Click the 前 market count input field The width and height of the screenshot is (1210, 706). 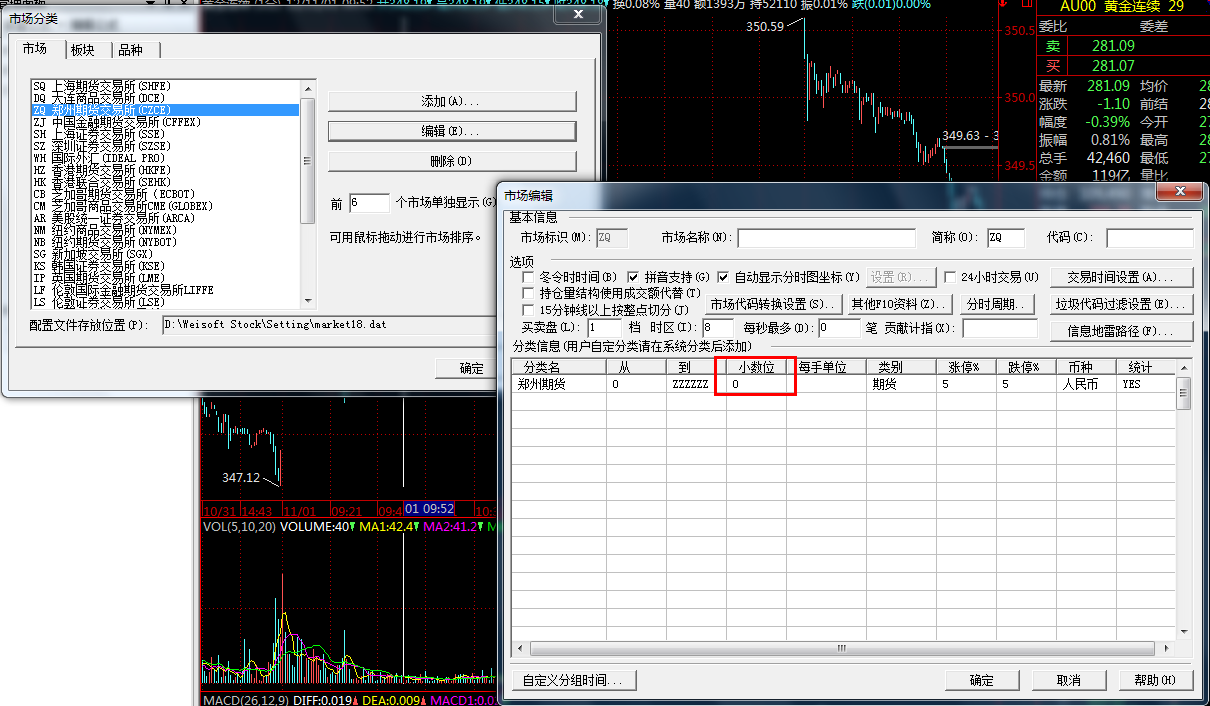369,203
